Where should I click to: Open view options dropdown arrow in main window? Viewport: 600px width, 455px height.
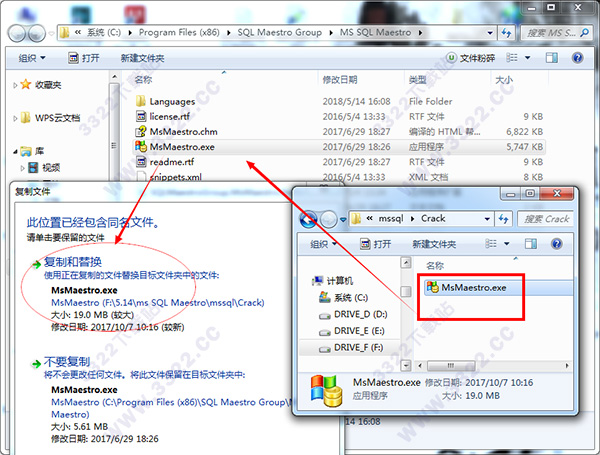click(528, 58)
